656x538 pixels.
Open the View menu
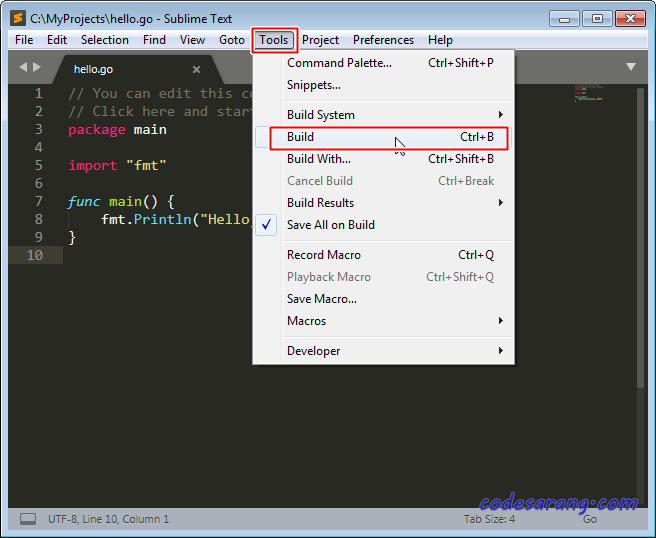[192, 40]
